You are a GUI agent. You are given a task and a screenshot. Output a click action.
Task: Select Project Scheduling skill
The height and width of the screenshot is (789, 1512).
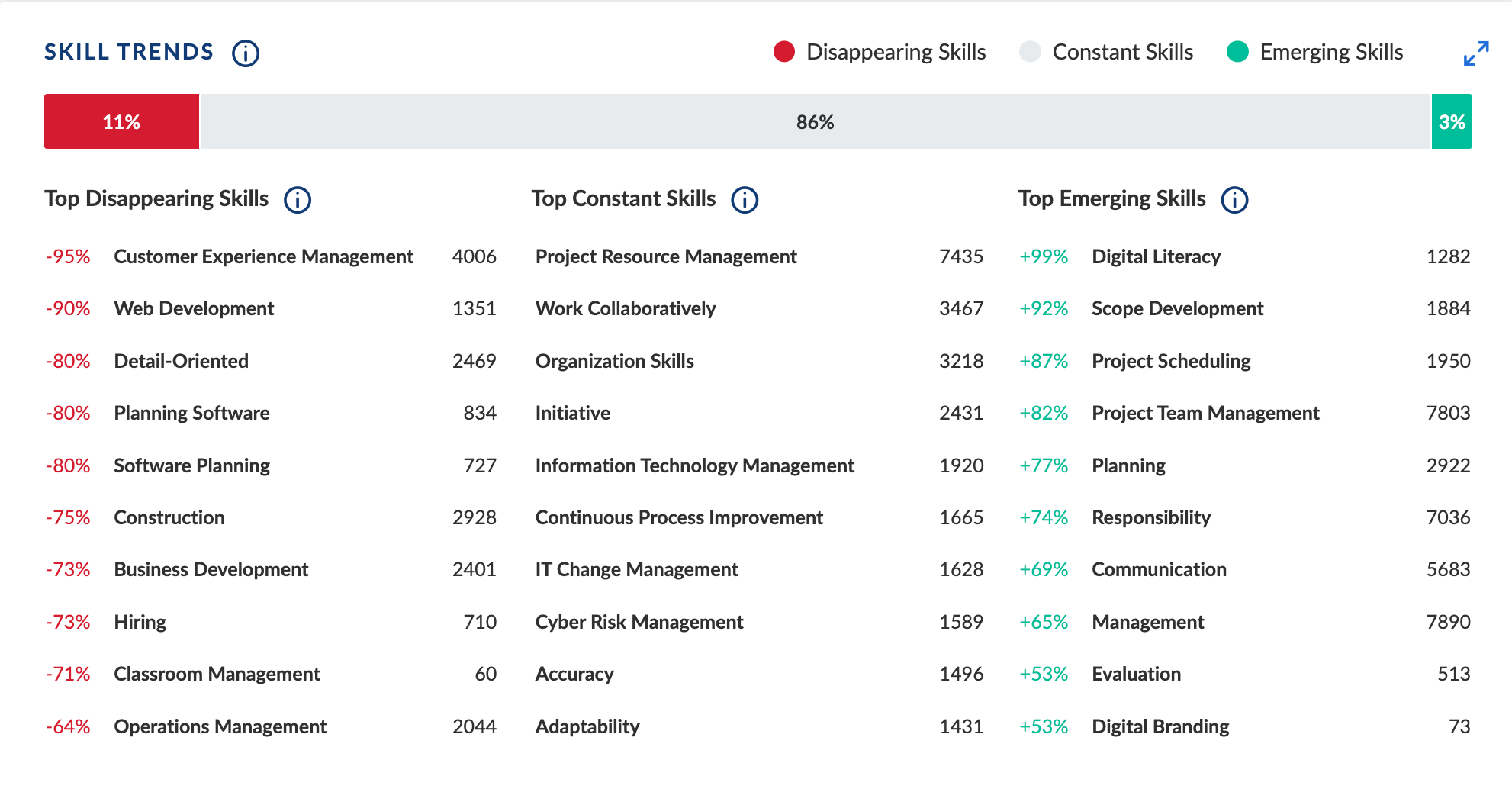click(x=1171, y=361)
